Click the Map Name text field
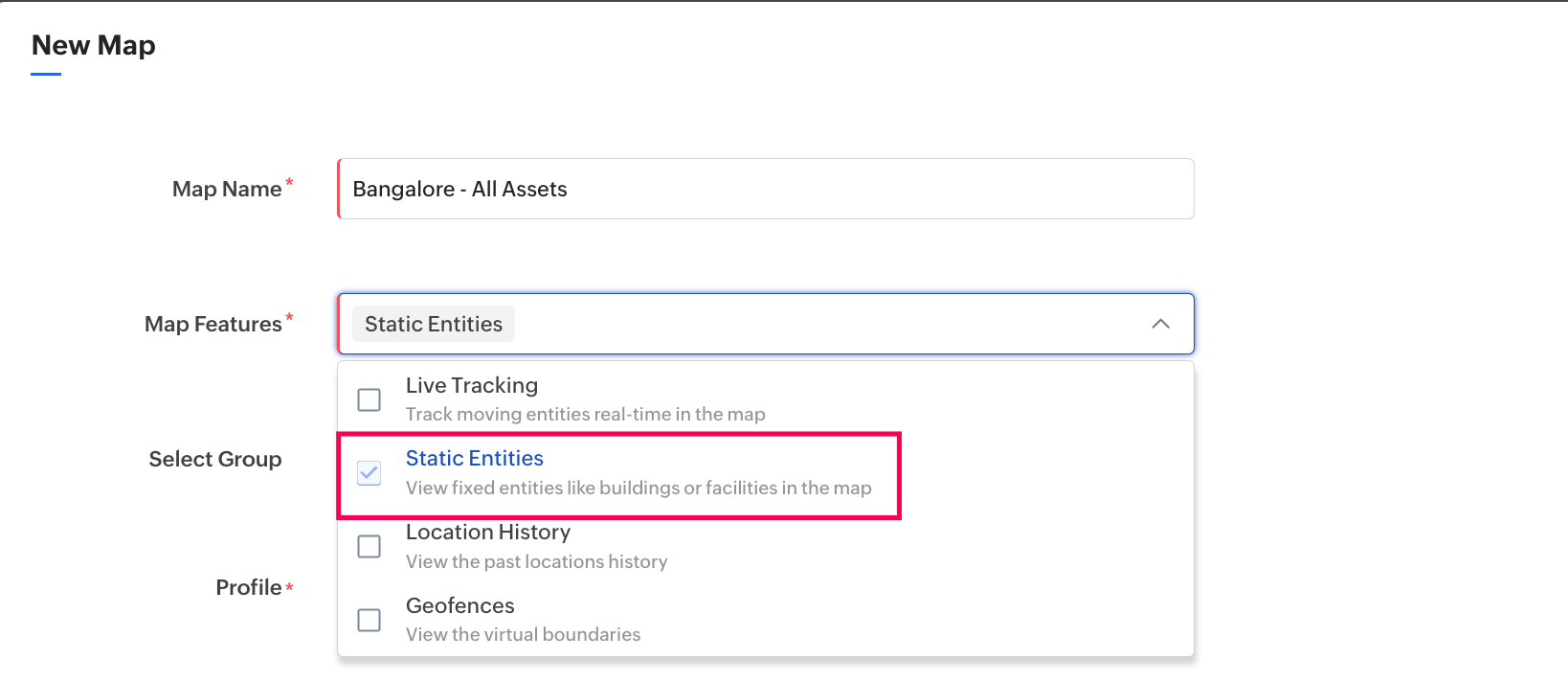The height and width of the screenshot is (682, 1568). [x=766, y=189]
